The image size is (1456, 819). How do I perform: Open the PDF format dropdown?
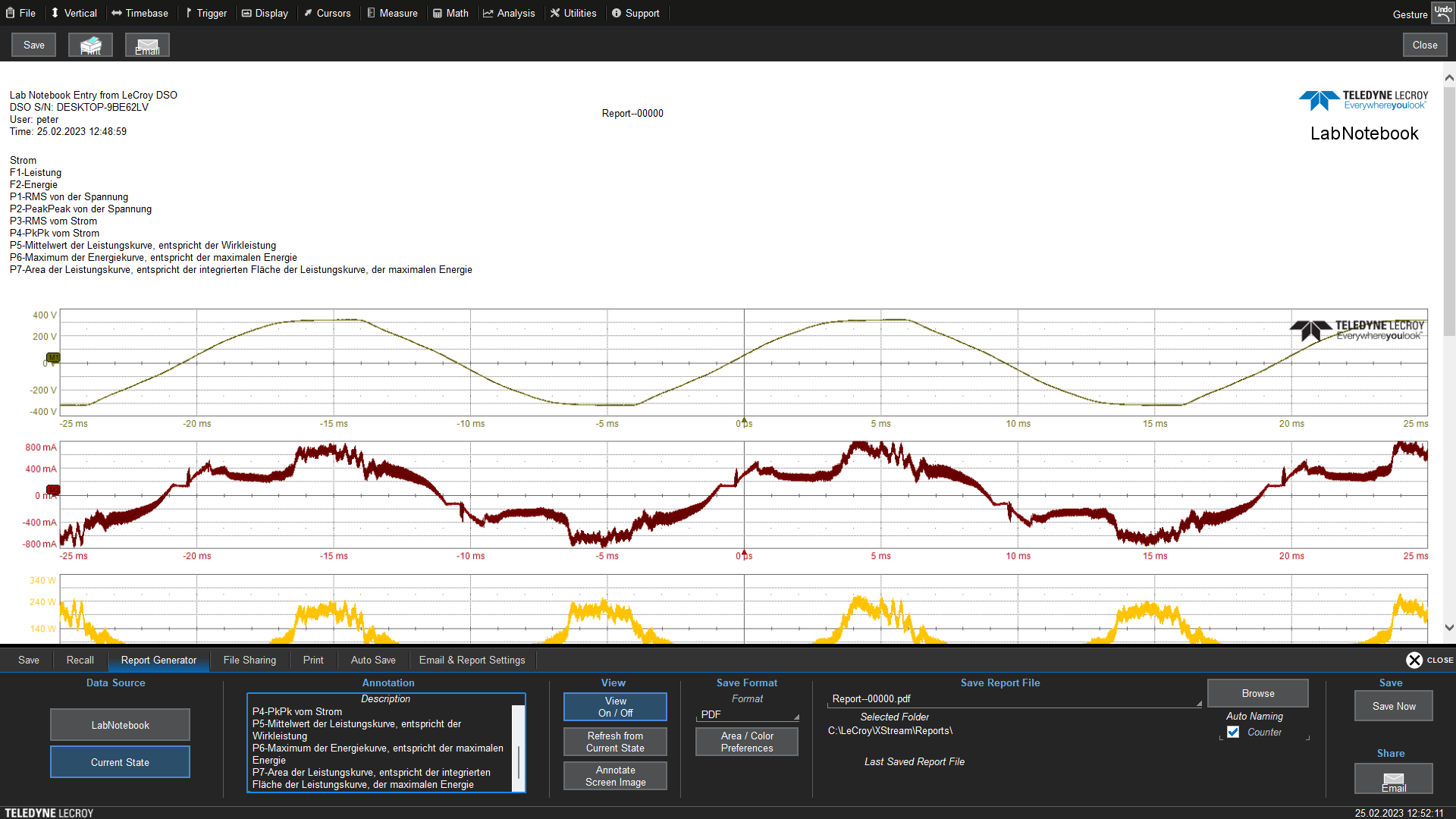tap(747, 715)
